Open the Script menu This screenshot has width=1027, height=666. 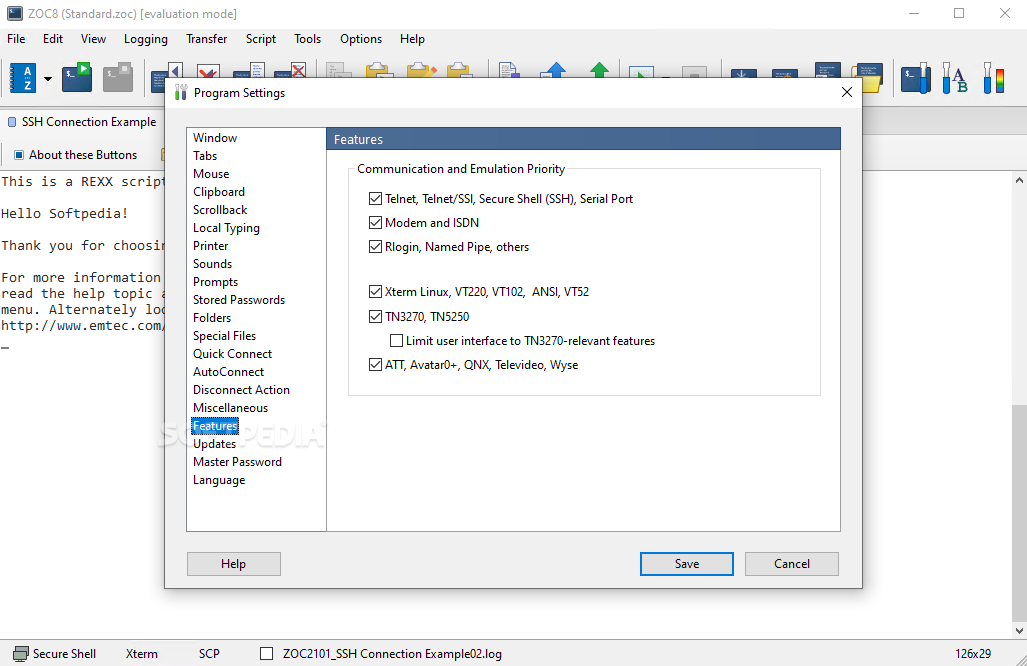point(261,39)
